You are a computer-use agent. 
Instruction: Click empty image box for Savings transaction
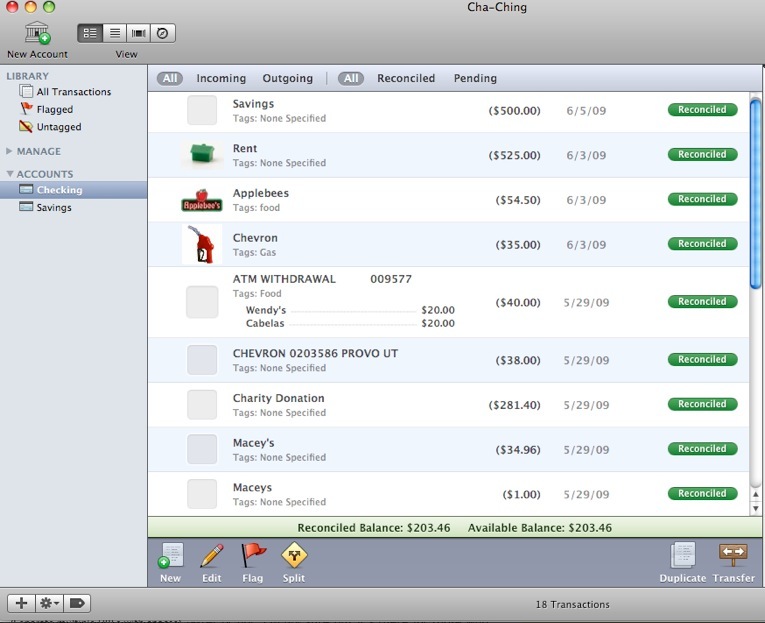pyautogui.click(x=202, y=110)
